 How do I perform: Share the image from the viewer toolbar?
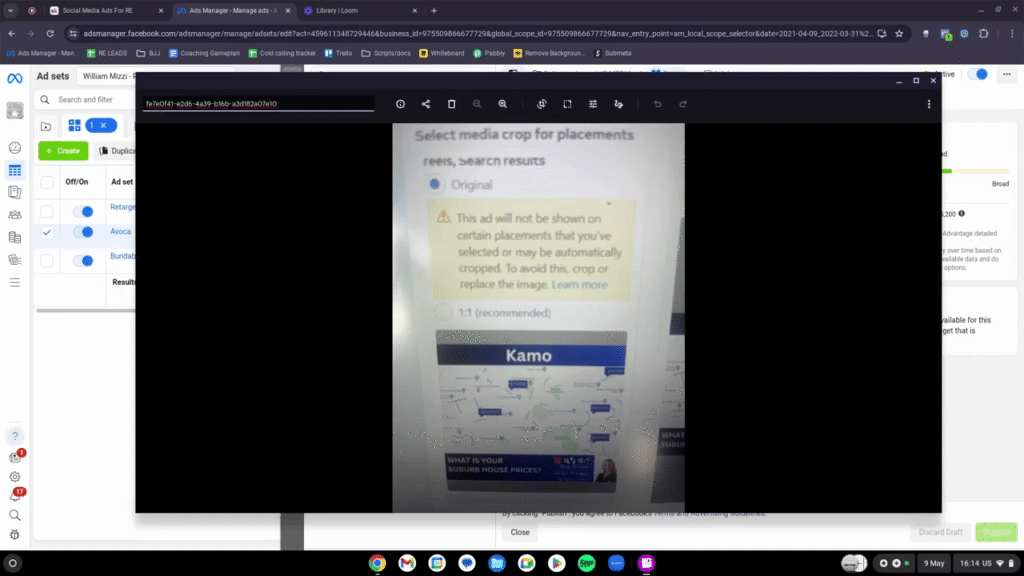426,104
